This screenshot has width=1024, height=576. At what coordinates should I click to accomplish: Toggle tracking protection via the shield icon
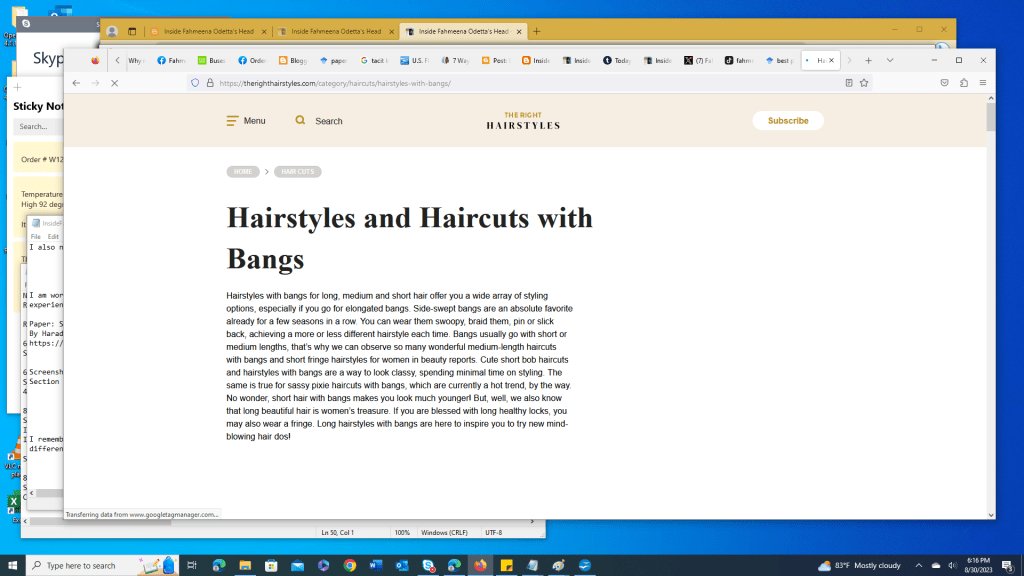point(193,83)
